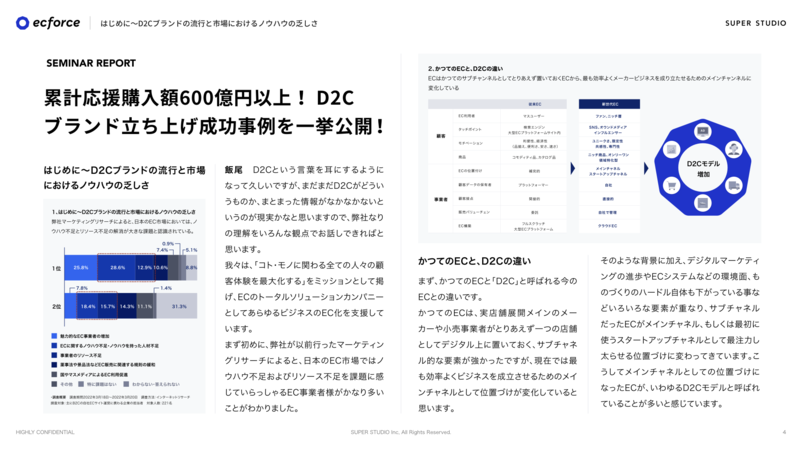Click legend swatch for ECに関するノウハウ不足
This screenshot has height=450, width=800.
(x=54, y=345)
